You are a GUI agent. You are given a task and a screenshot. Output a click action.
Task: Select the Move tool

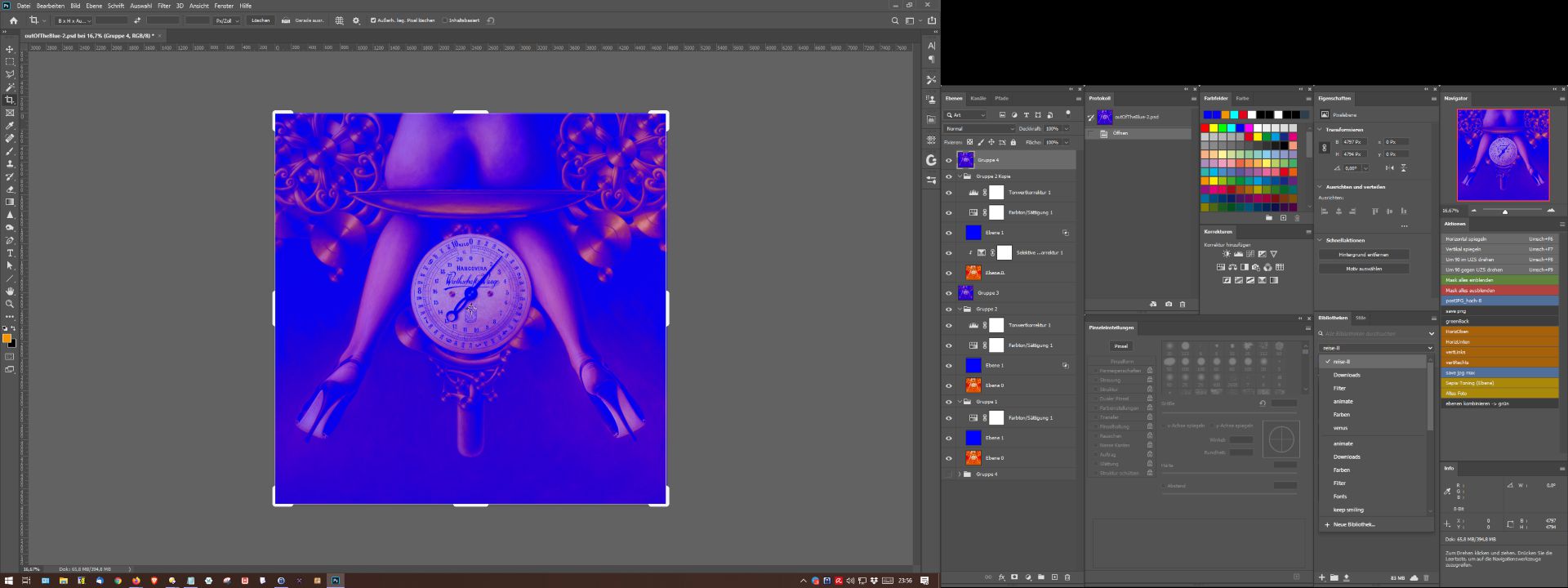pos(10,49)
